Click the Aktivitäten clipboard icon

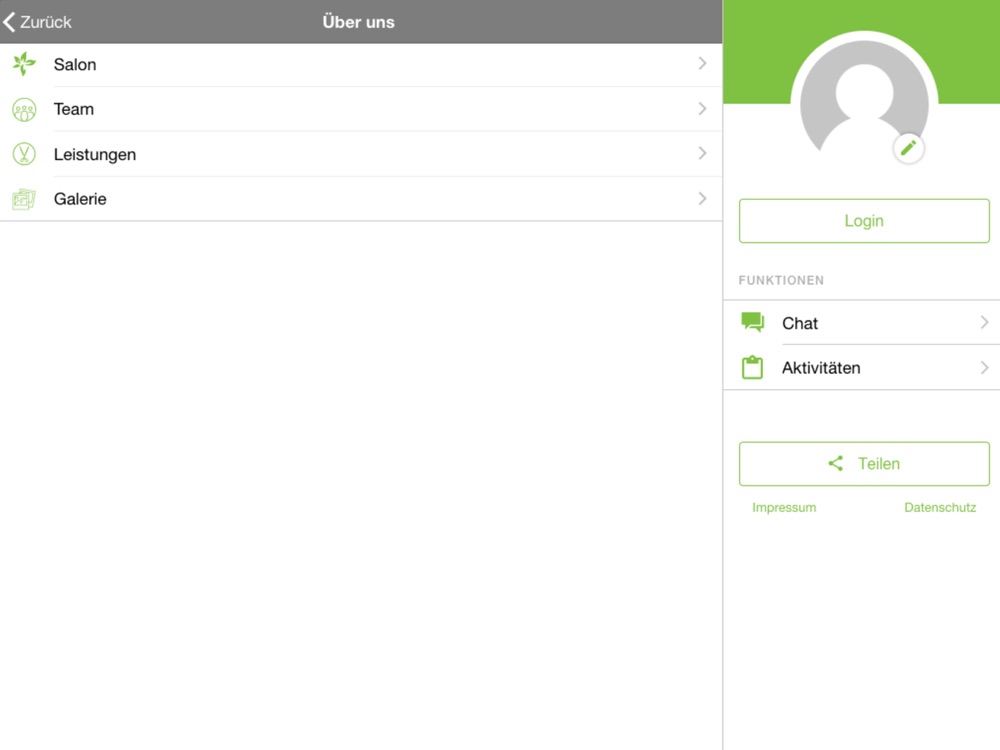753,367
